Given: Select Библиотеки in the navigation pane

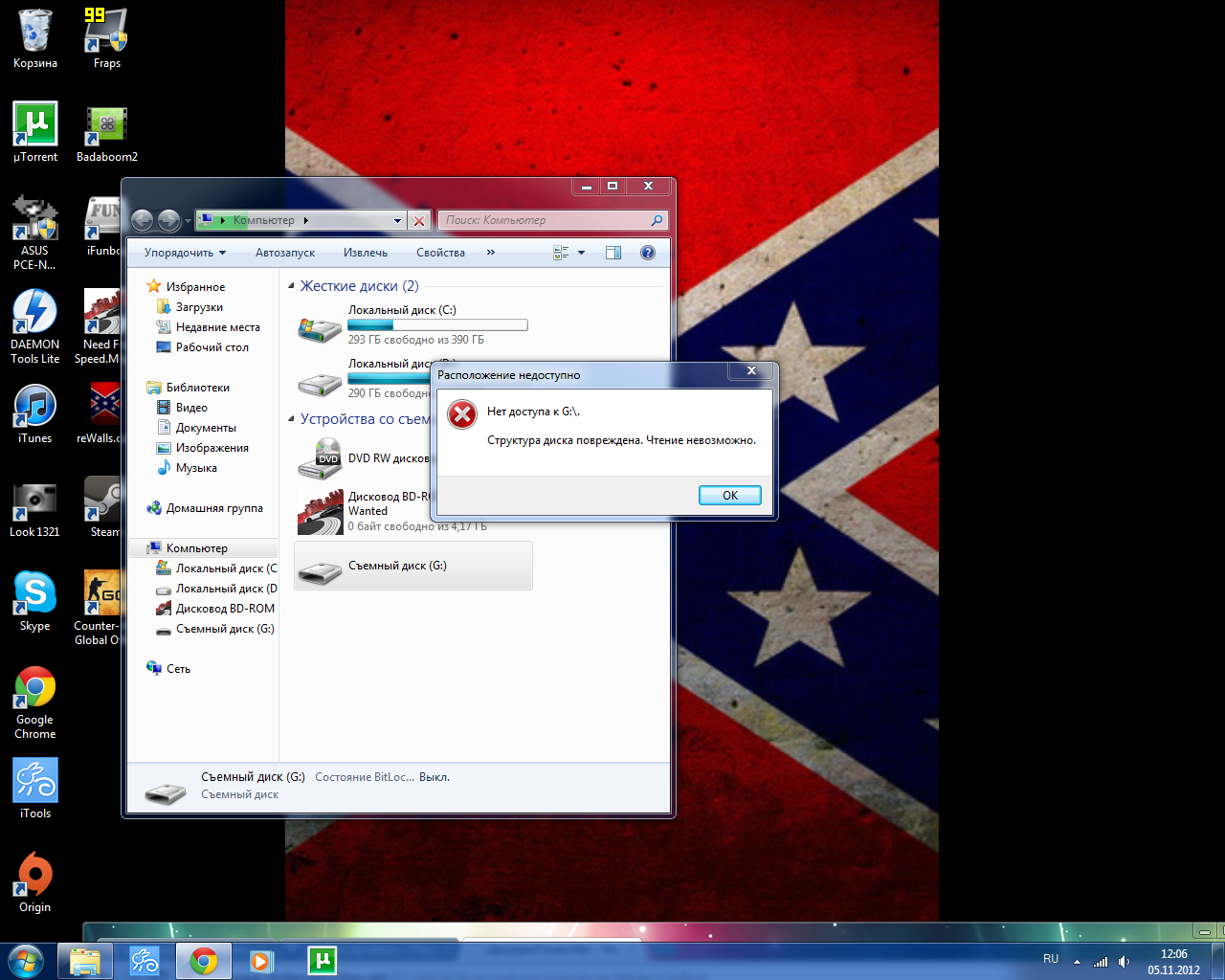Looking at the screenshot, I should point(197,388).
